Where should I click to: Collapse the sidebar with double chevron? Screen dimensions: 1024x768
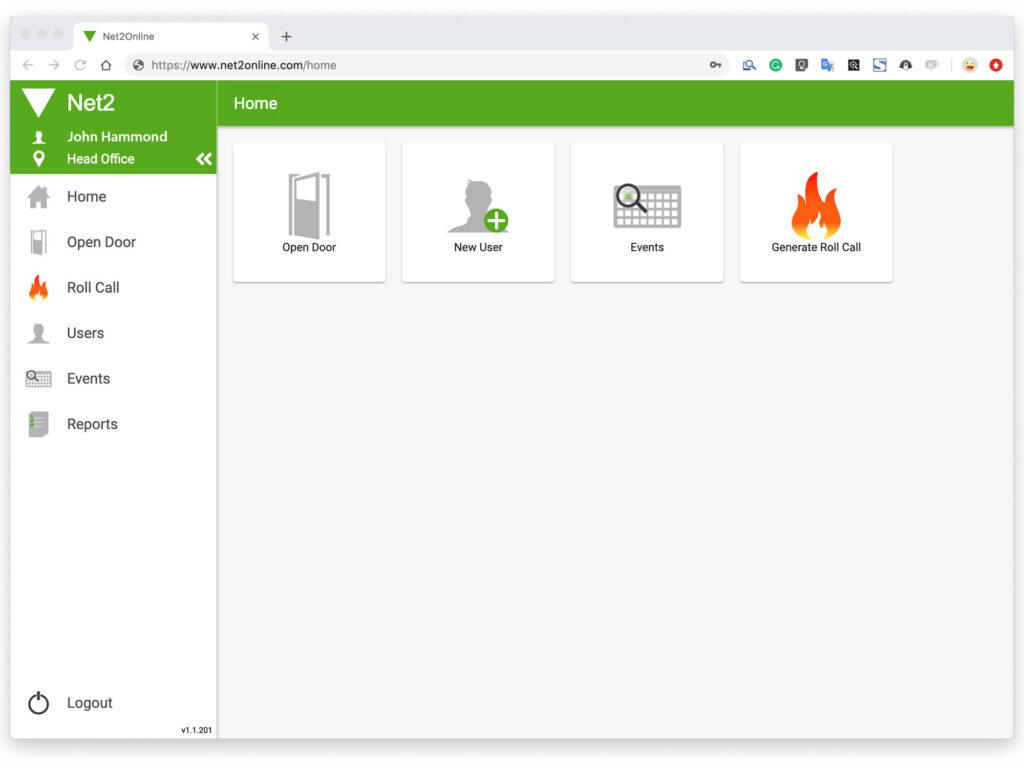pyautogui.click(x=204, y=159)
